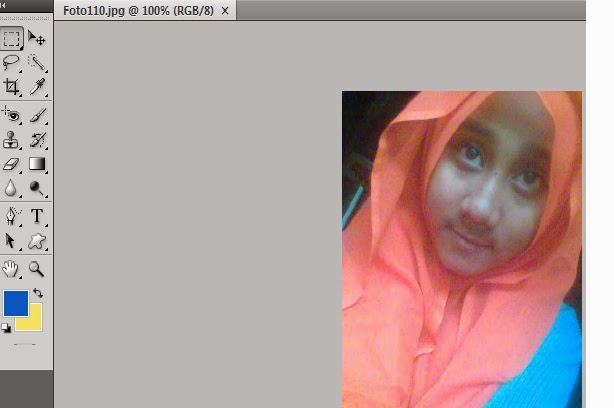This screenshot has height=408, width=614.
Task: Reset to default black and white colors
Action: click(x=6, y=328)
